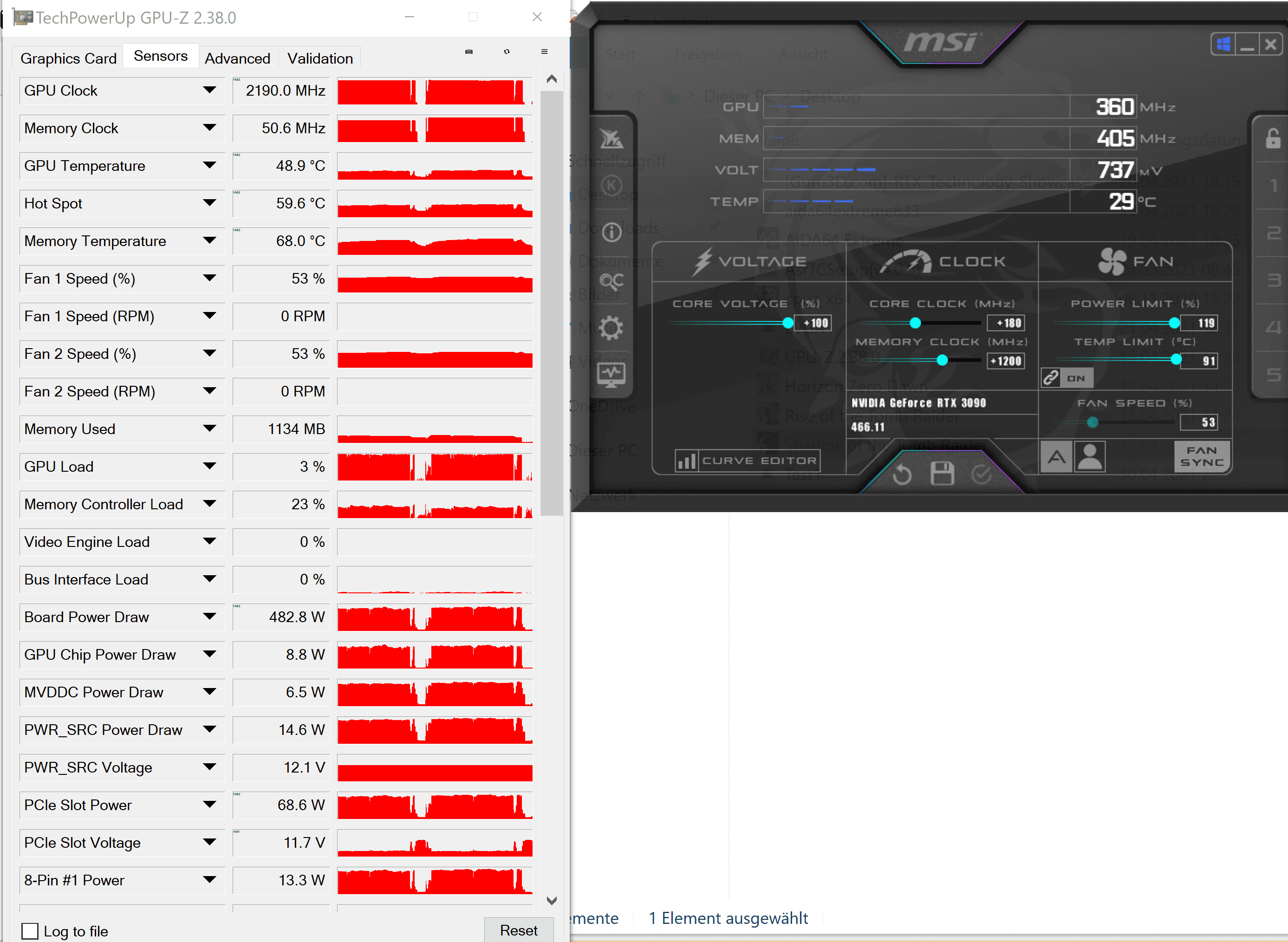Open the Memory Temperature dropdown arrow
Image resolution: width=1288 pixels, height=942 pixels.
pos(209,240)
